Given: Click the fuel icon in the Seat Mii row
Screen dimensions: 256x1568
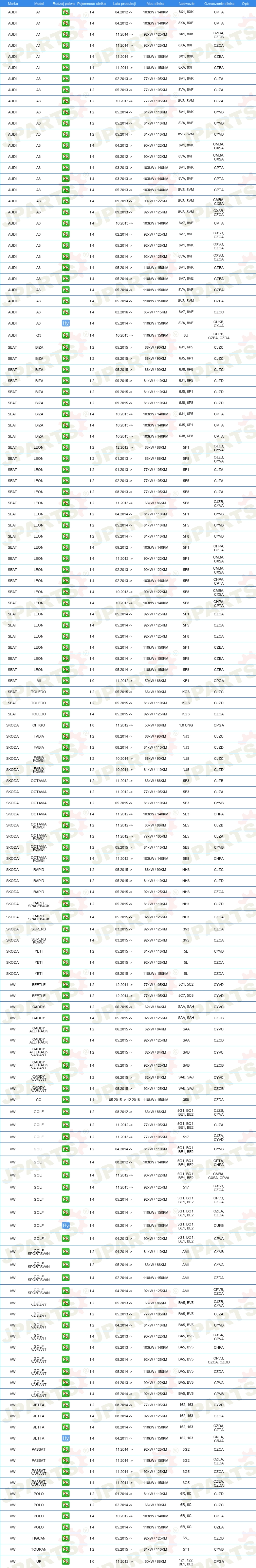Looking at the screenshot, I should coord(66,680).
